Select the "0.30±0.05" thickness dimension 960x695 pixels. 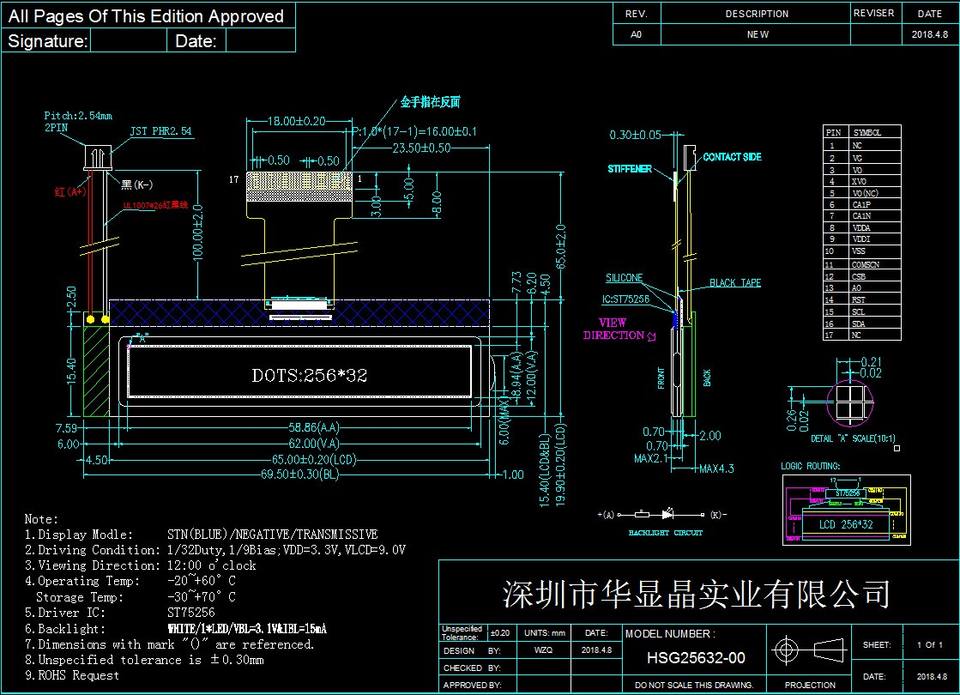636,135
